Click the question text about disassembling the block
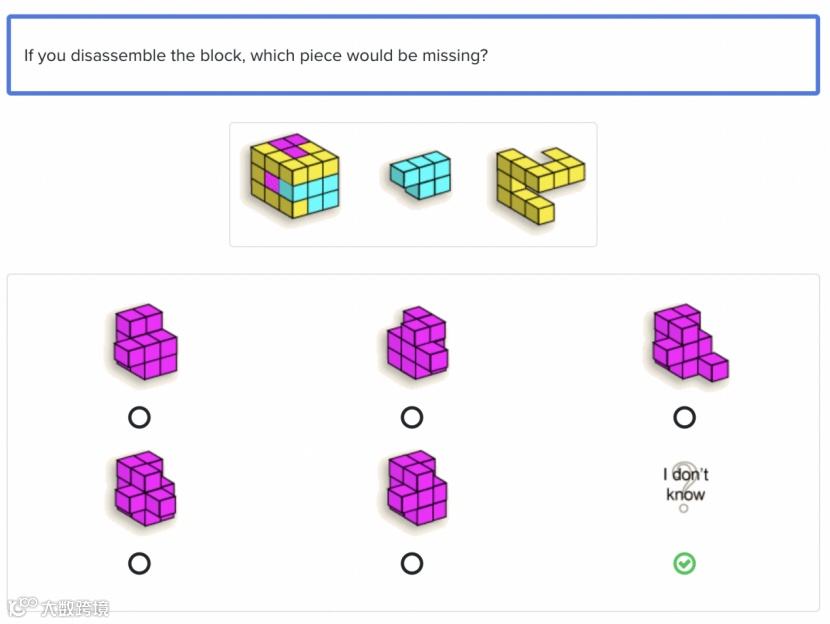Image resolution: width=830 pixels, height=624 pixels. (x=256, y=55)
